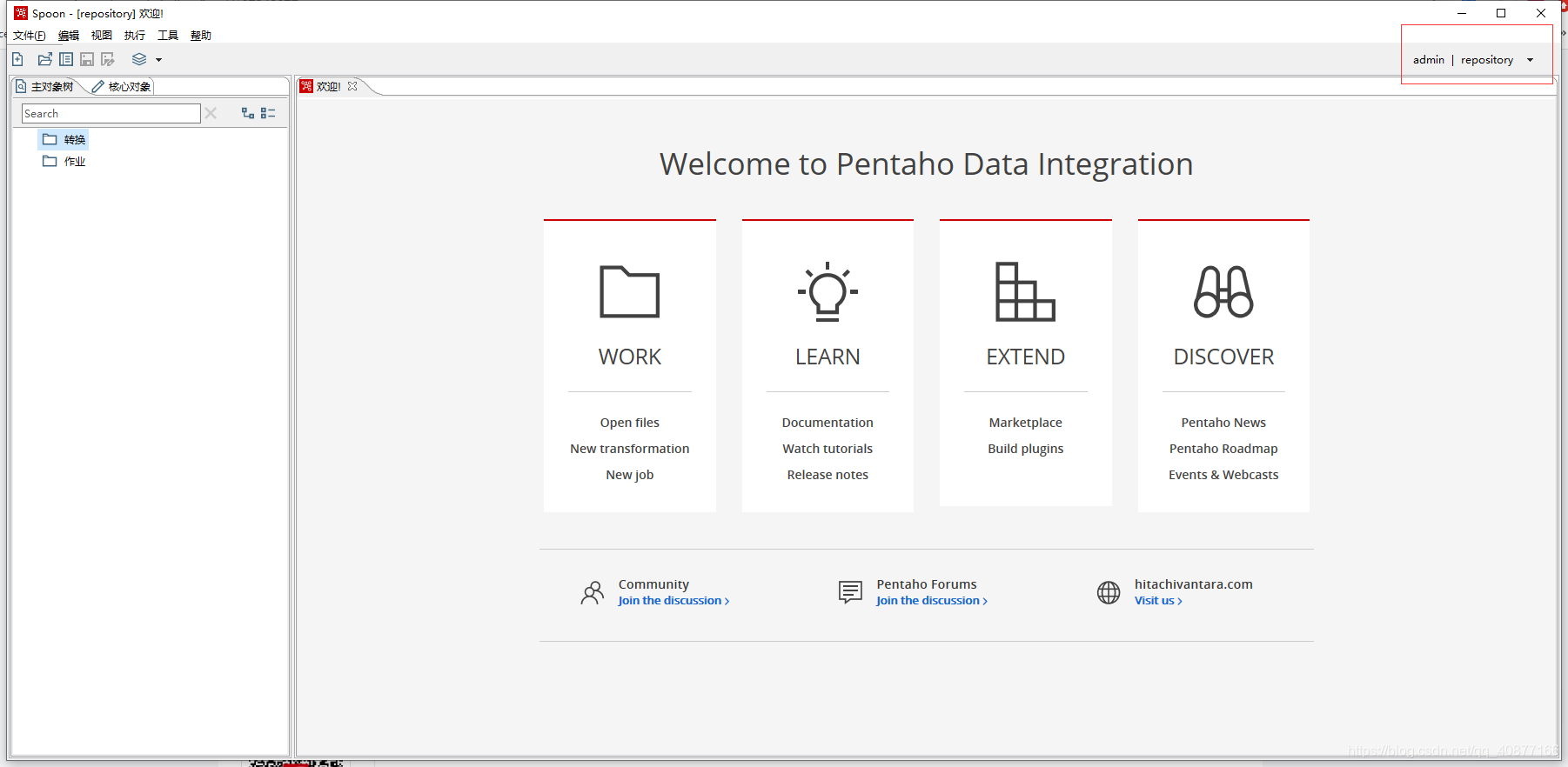Select the 作业 folder in tree

coord(64,161)
